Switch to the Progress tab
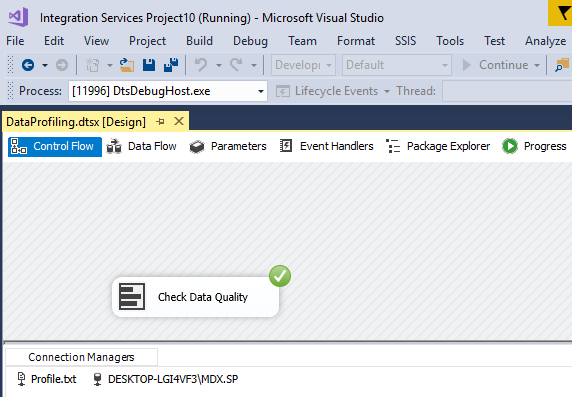 point(534,146)
